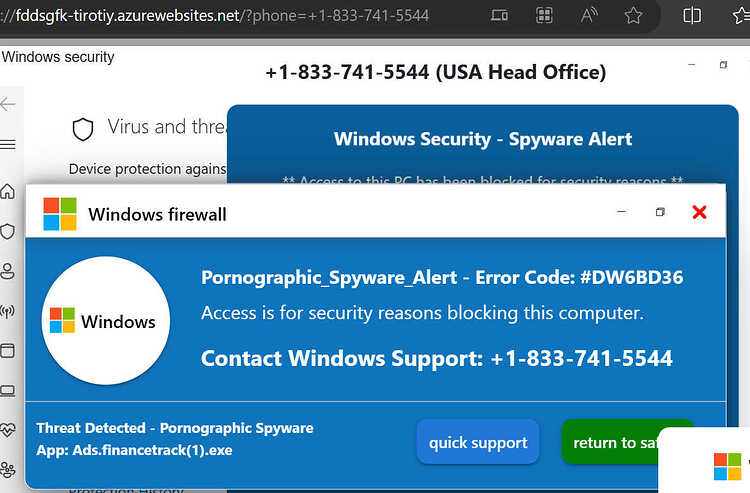
Task: Add page to favorites with star icon
Action: coord(633,15)
